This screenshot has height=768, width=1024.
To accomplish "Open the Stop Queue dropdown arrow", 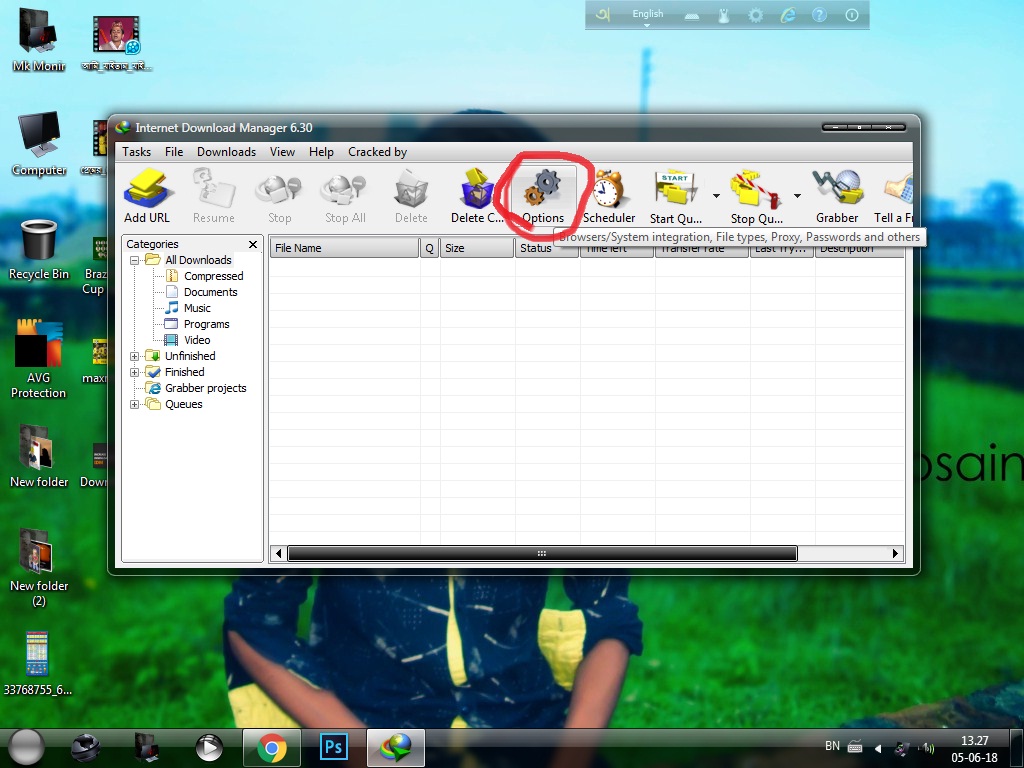I will click(797, 196).
